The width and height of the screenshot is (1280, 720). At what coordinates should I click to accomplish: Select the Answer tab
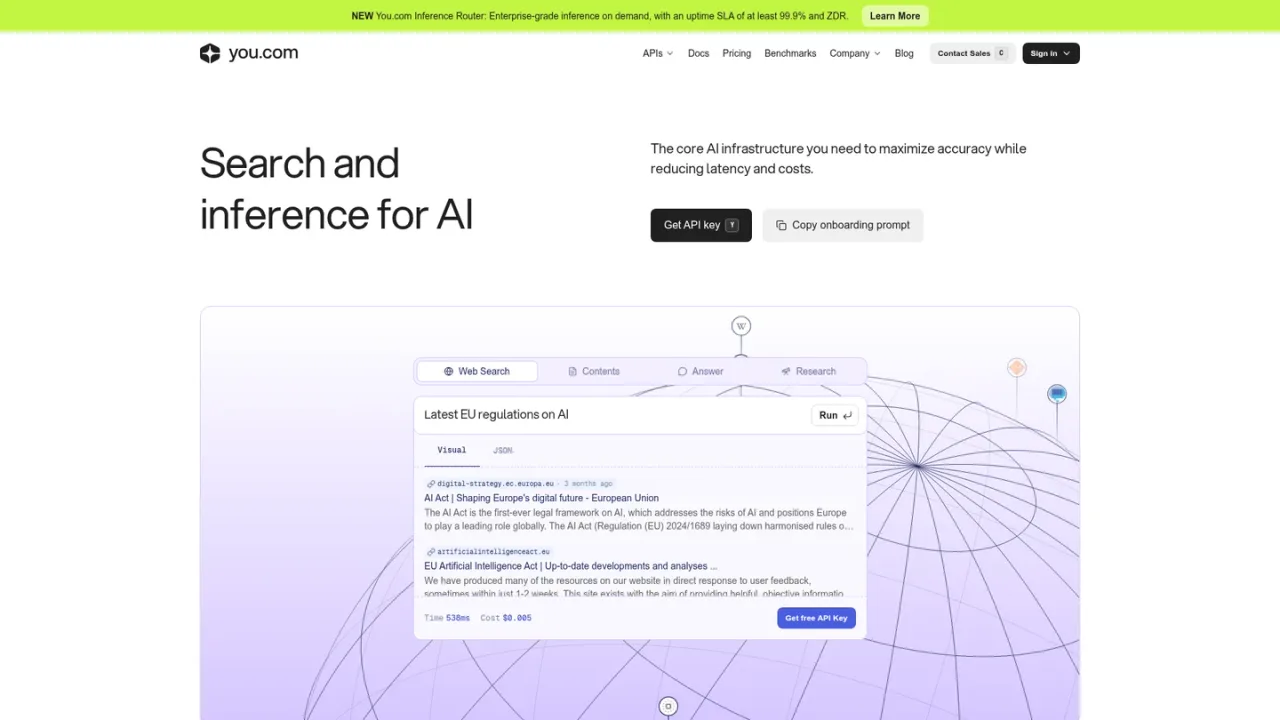point(700,371)
